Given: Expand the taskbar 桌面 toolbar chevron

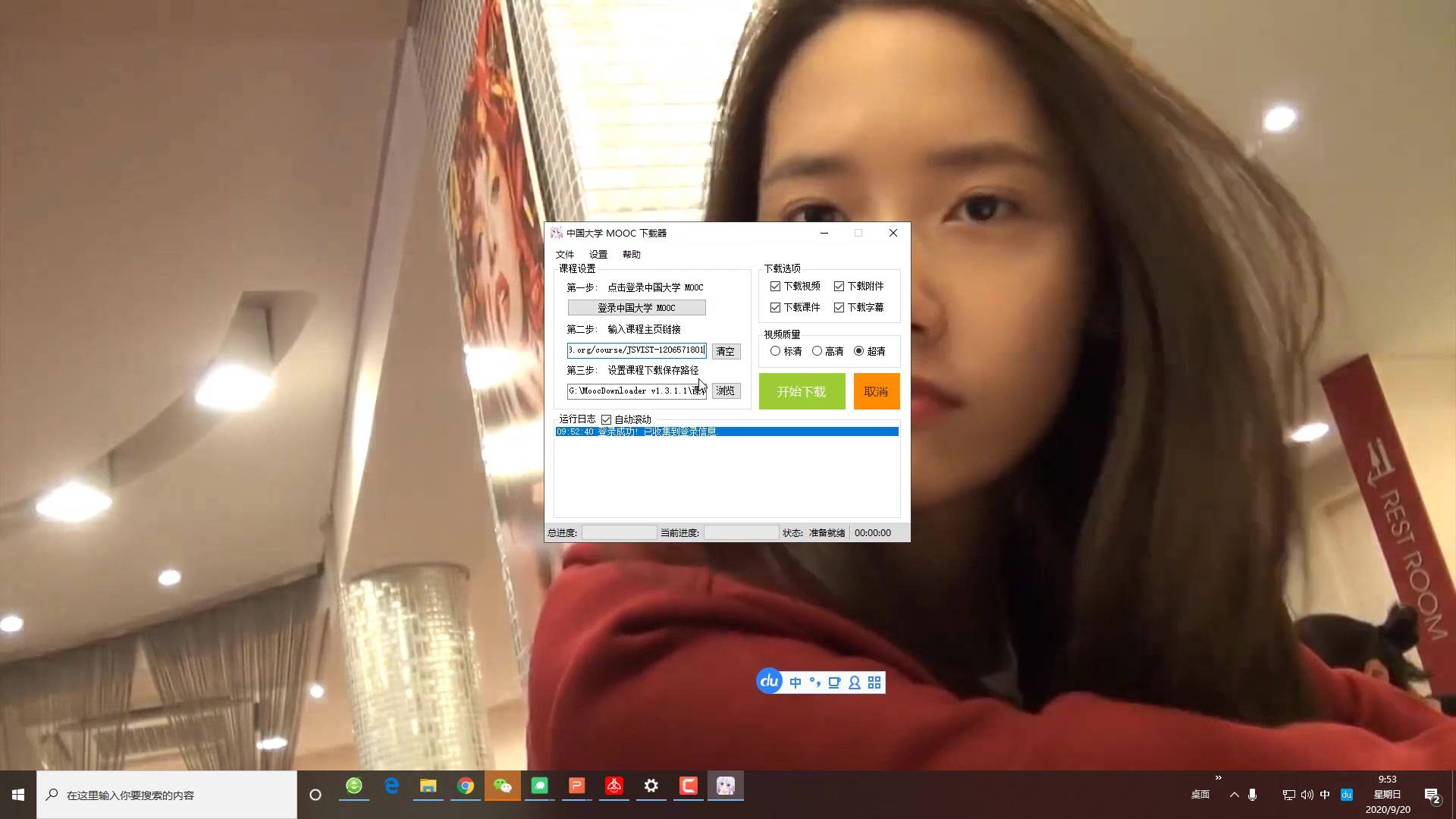Looking at the screenshot, I should coord(1218,778).
